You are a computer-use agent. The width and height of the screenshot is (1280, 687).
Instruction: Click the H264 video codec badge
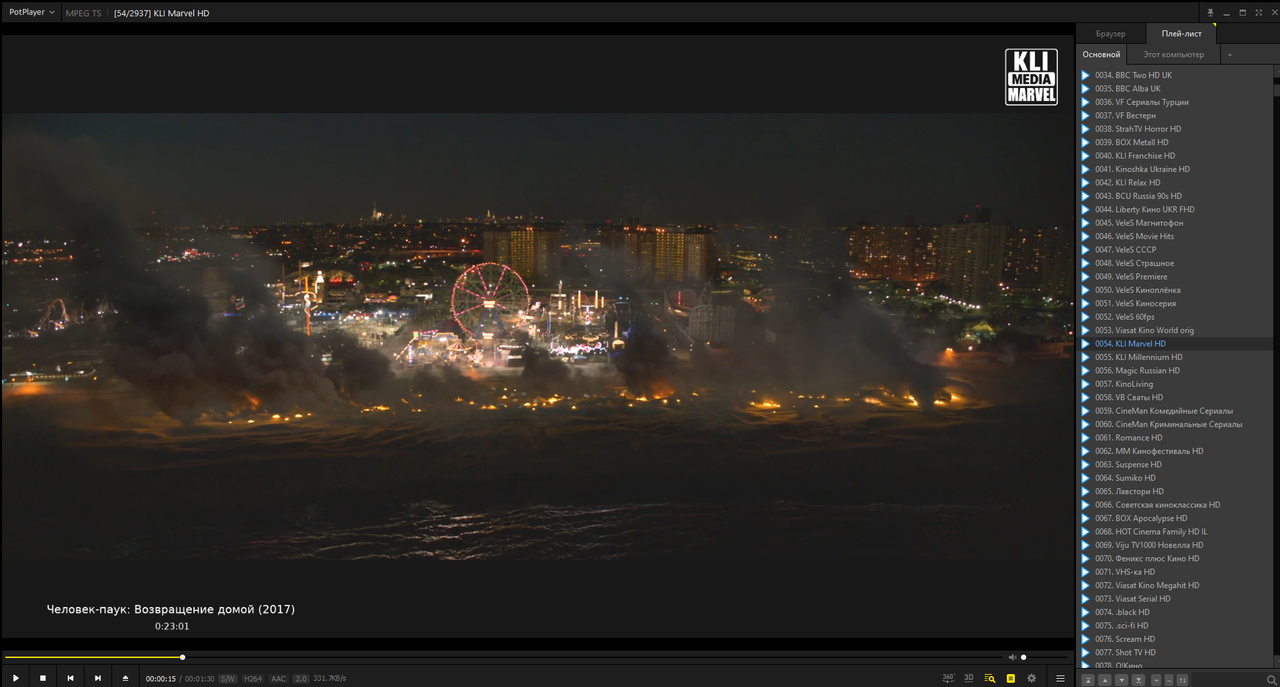coord(254,678)
